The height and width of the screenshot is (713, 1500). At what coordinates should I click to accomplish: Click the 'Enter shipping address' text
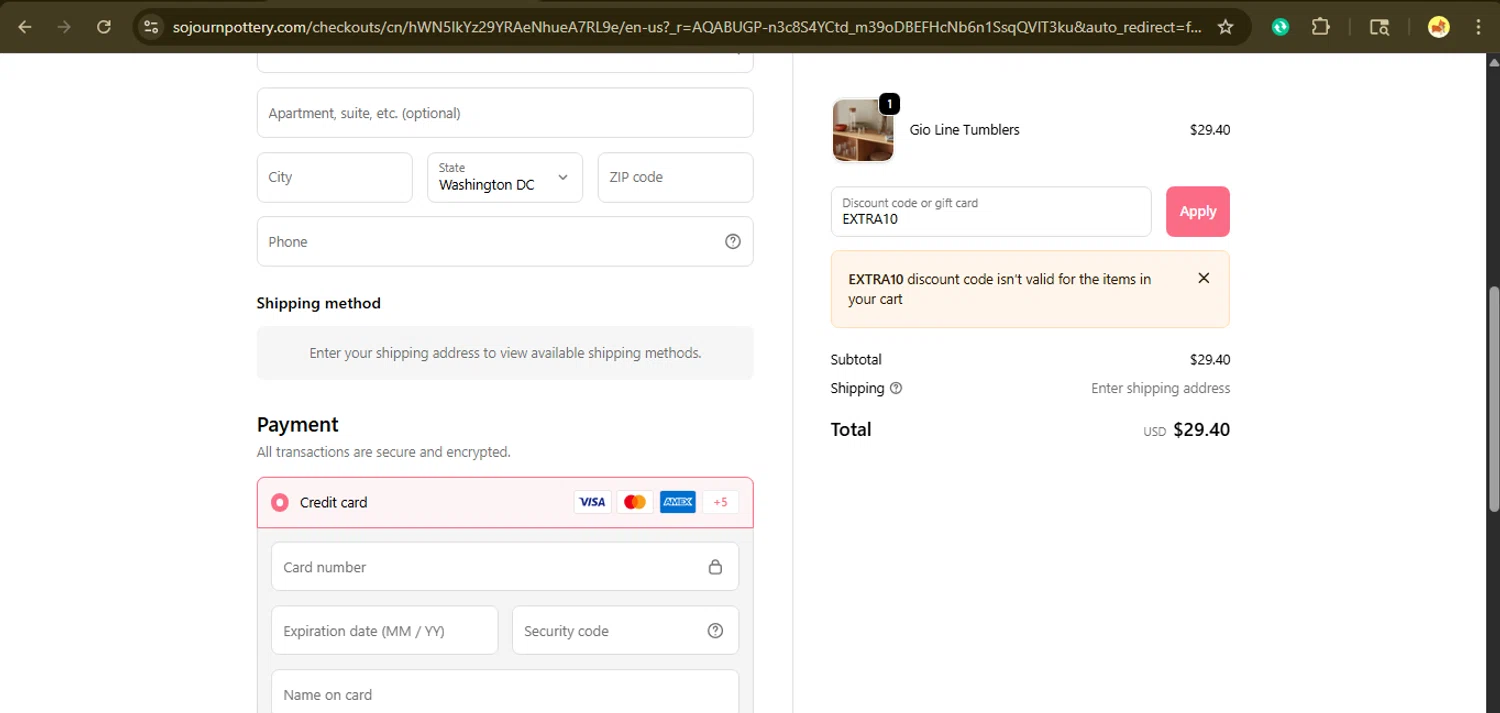1161,388
